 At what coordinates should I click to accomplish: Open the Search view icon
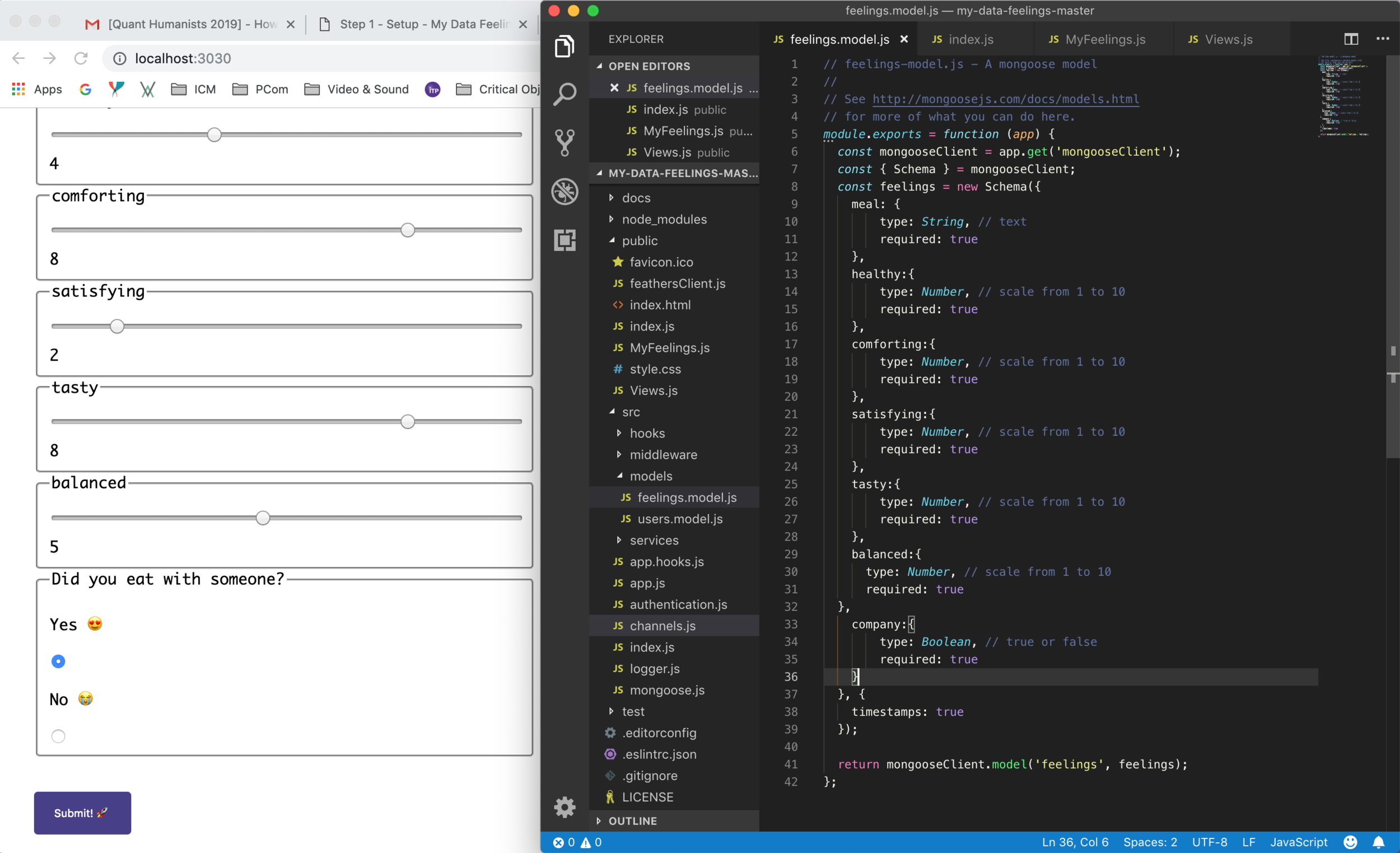pos(564,94)
